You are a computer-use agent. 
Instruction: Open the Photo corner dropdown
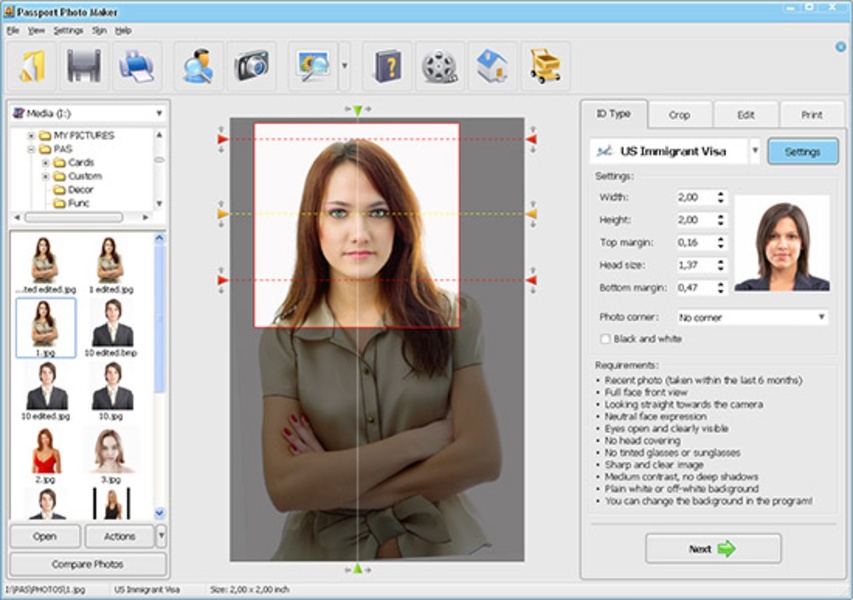821,317
